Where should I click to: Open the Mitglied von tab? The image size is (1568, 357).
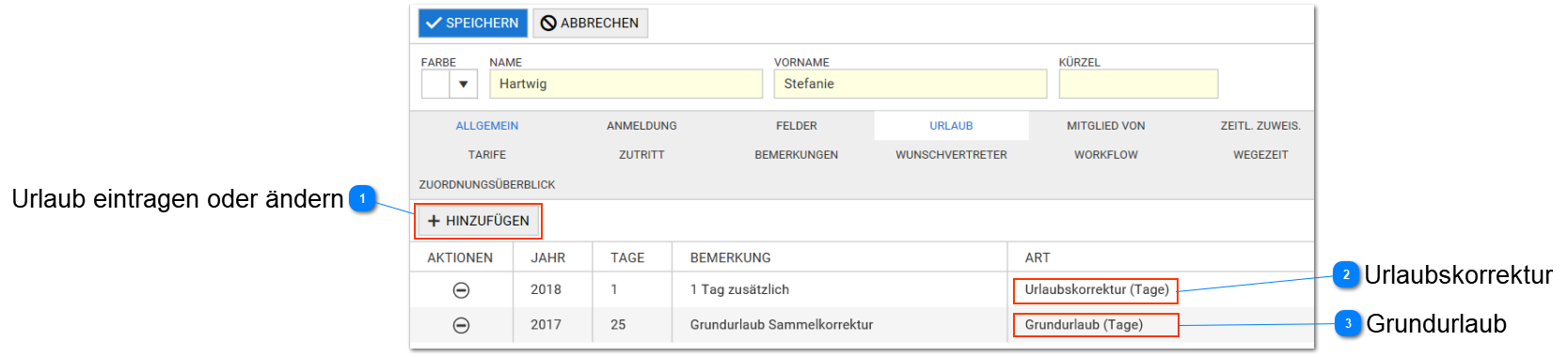1106,126
